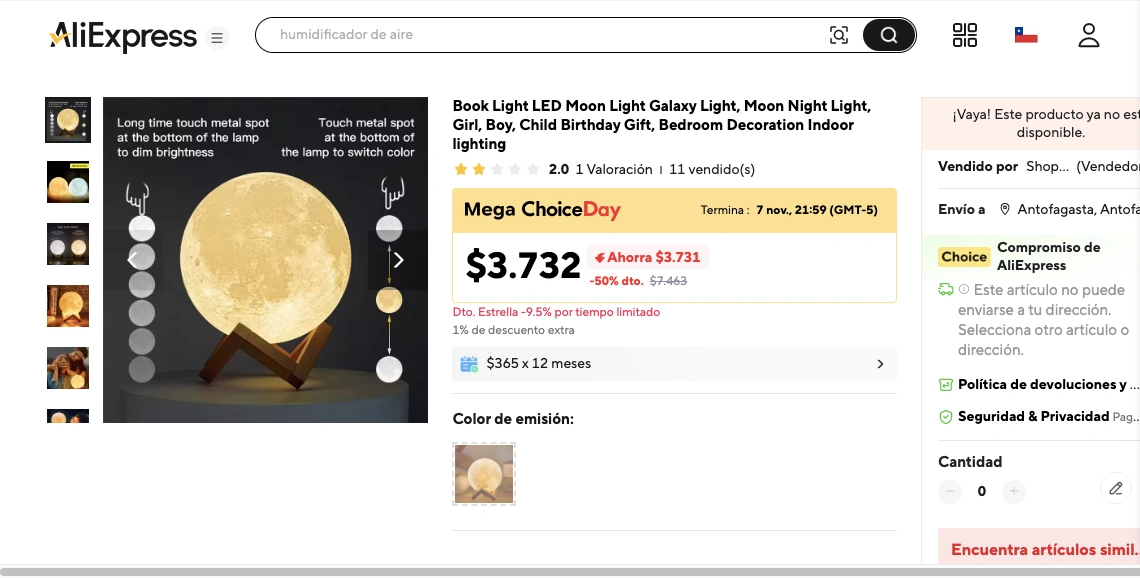Select the first product thumbnail
The height and width of the screenshot is (578, 1140).
68,120
